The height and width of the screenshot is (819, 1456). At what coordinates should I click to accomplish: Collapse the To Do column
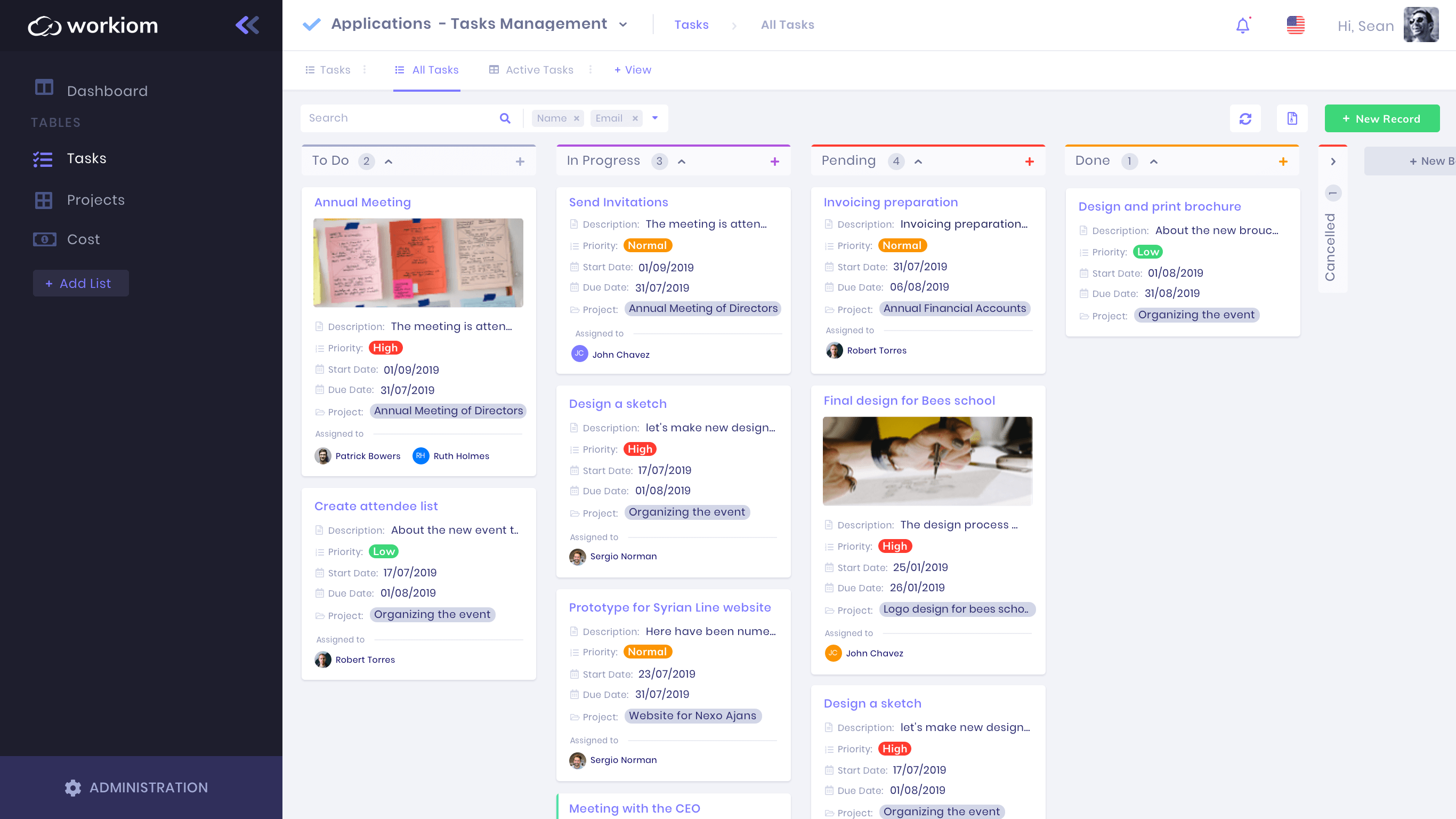point(389,162)
